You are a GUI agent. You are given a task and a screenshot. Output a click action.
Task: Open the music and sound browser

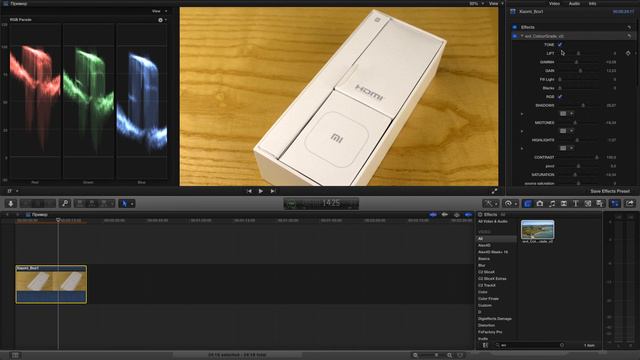pos(552,203)
